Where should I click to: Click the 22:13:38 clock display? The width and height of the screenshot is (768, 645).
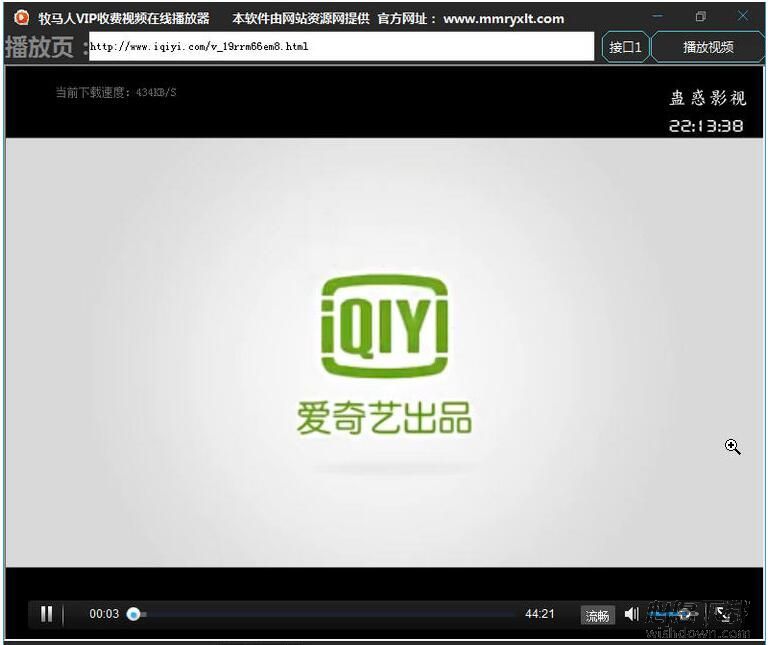click(x=706, y=126)
